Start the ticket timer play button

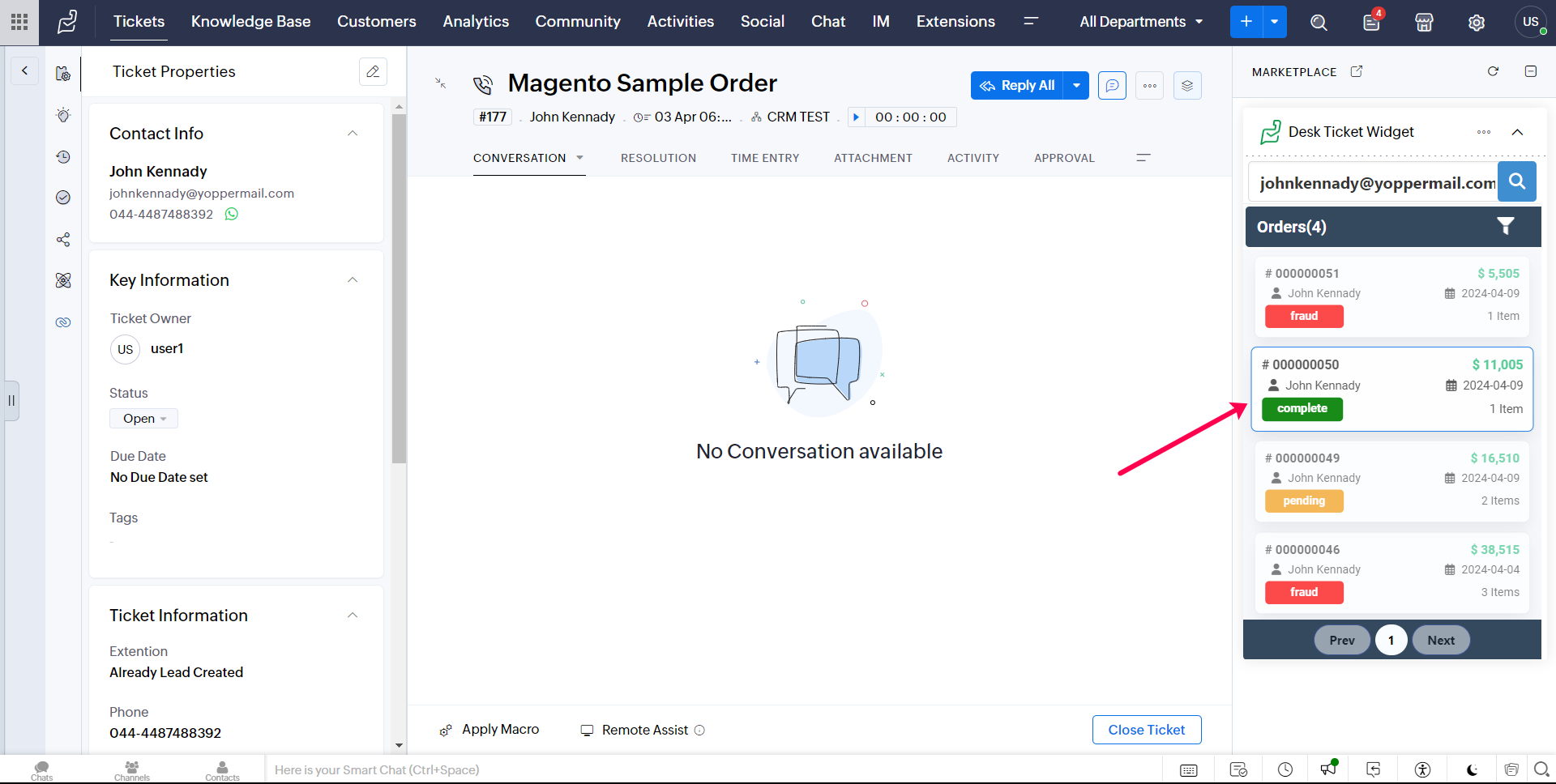click(856, 117)
